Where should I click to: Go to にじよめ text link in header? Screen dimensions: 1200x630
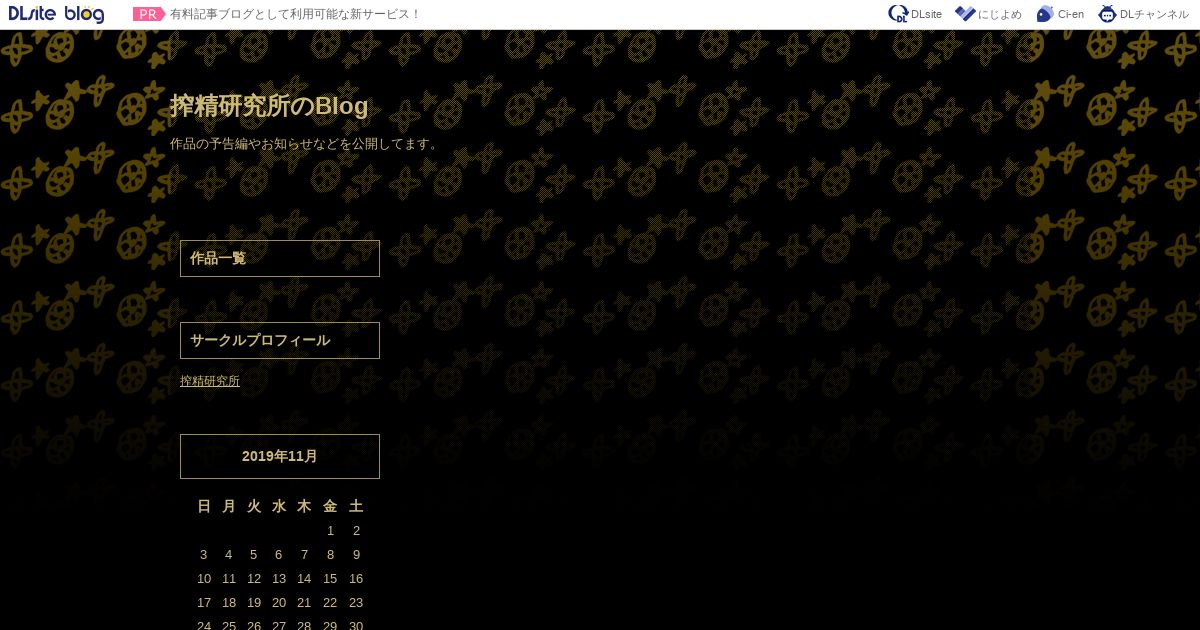[1000, 14]
